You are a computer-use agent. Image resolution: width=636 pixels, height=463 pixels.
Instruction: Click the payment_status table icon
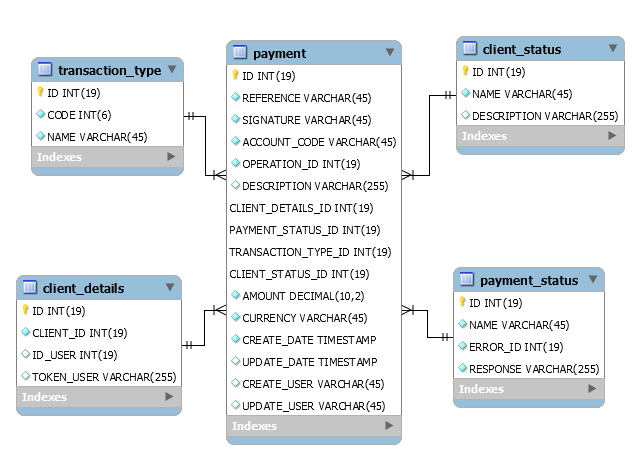[x=467, y=280]
